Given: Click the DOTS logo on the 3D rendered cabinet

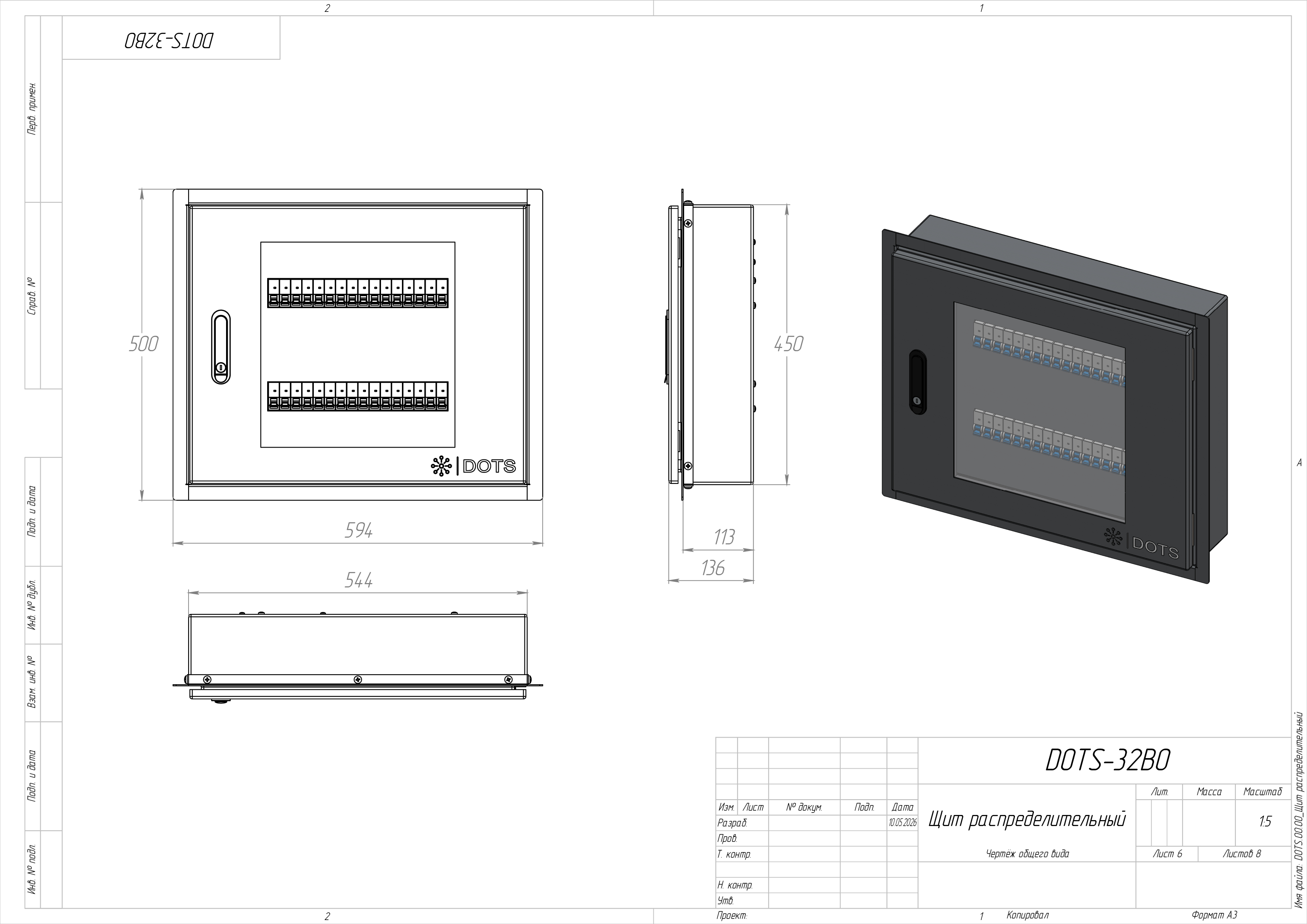Looking at the screenshot, I should [x=1141, y=543].
